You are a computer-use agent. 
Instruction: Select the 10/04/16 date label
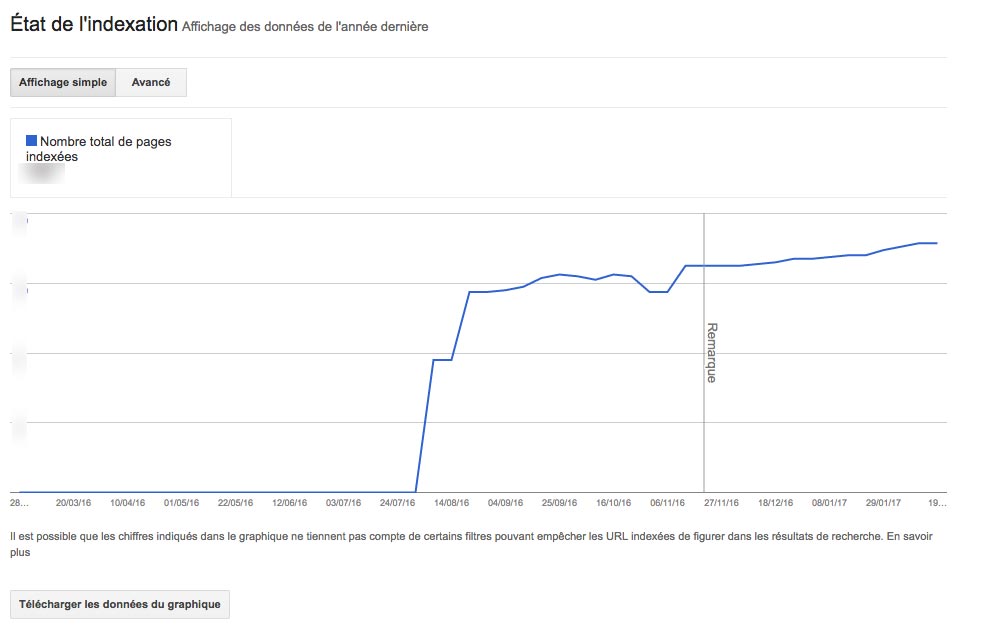click(x=128, y=503)
